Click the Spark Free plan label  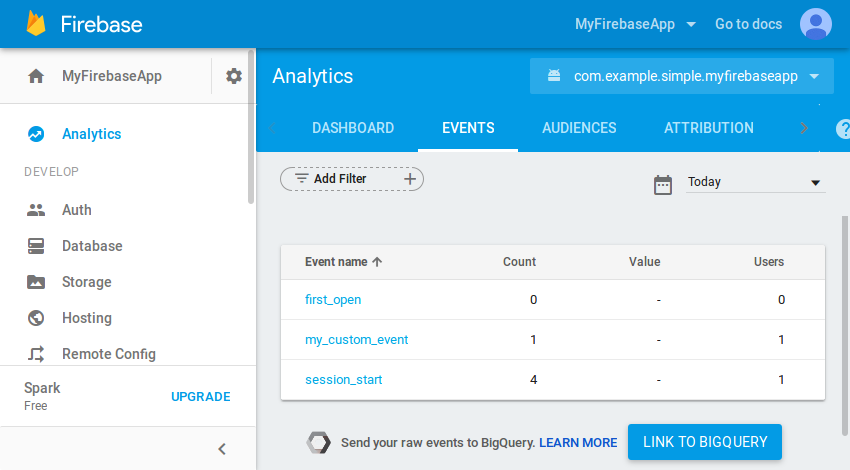coord(42,396)
